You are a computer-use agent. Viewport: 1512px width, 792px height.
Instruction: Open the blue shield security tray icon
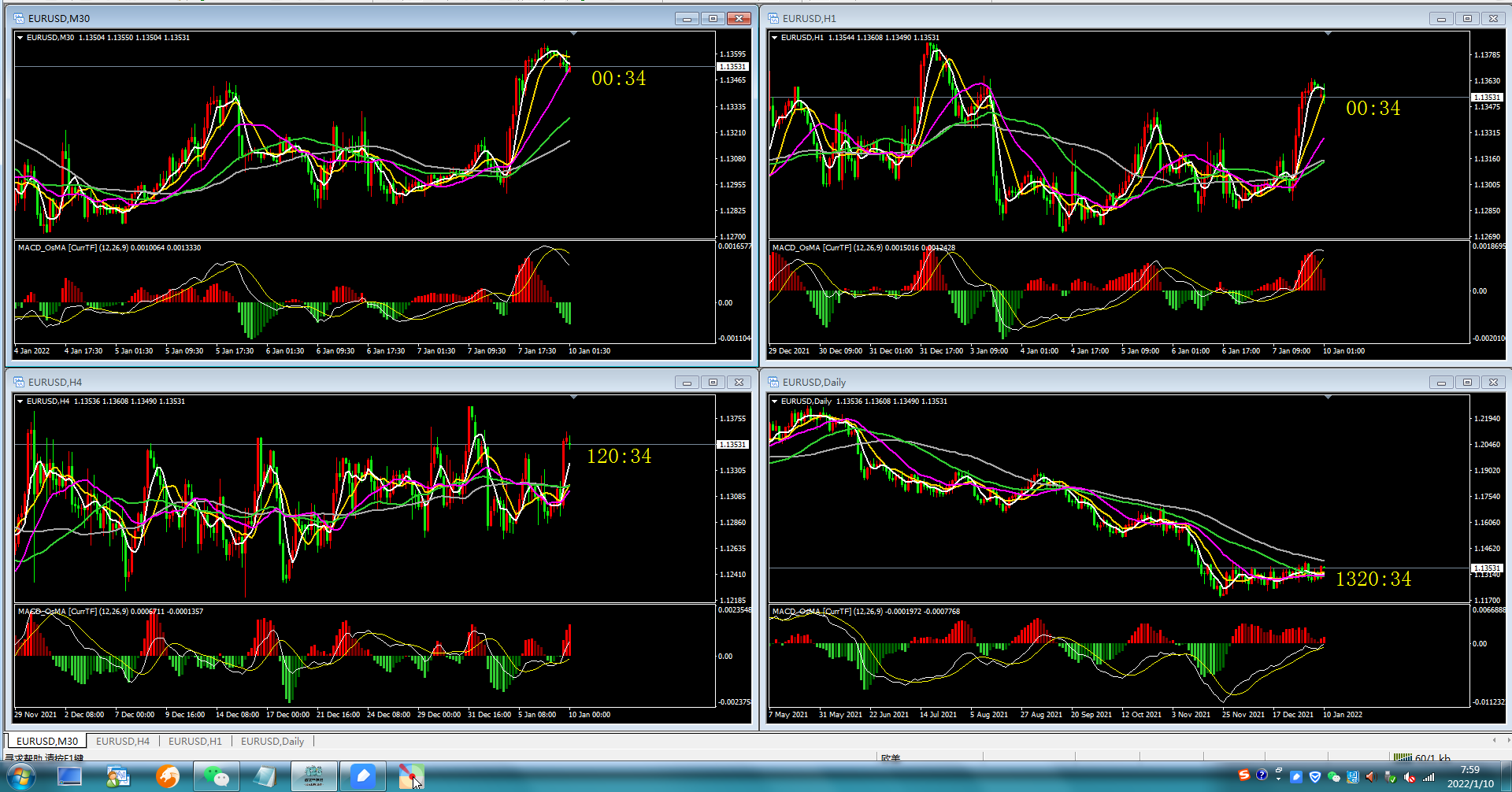click(1315, 777)
